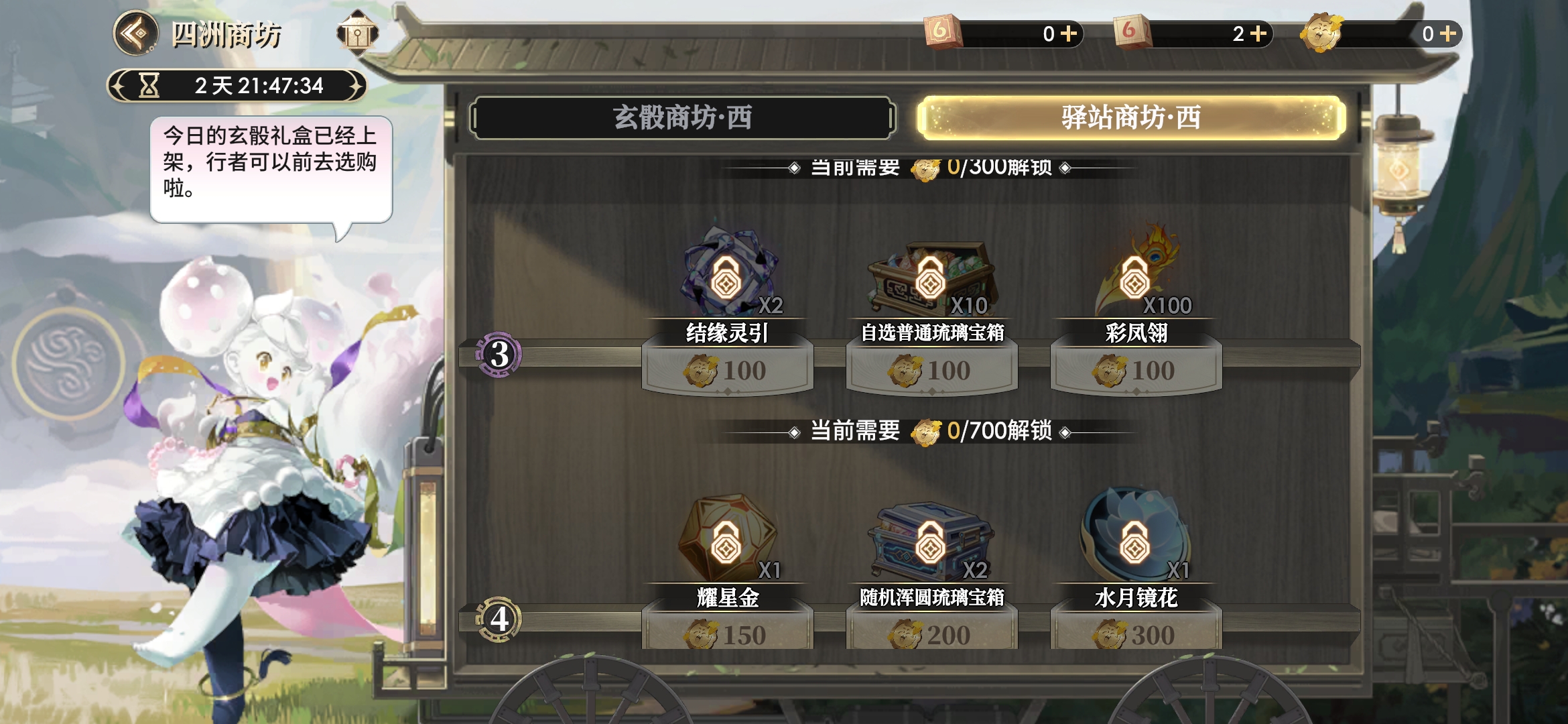The width and height of the screenshot is (1568, 724).
Task: Open the lantern info icon beside 四洲商坊
Action: click(x=357, y=32)
